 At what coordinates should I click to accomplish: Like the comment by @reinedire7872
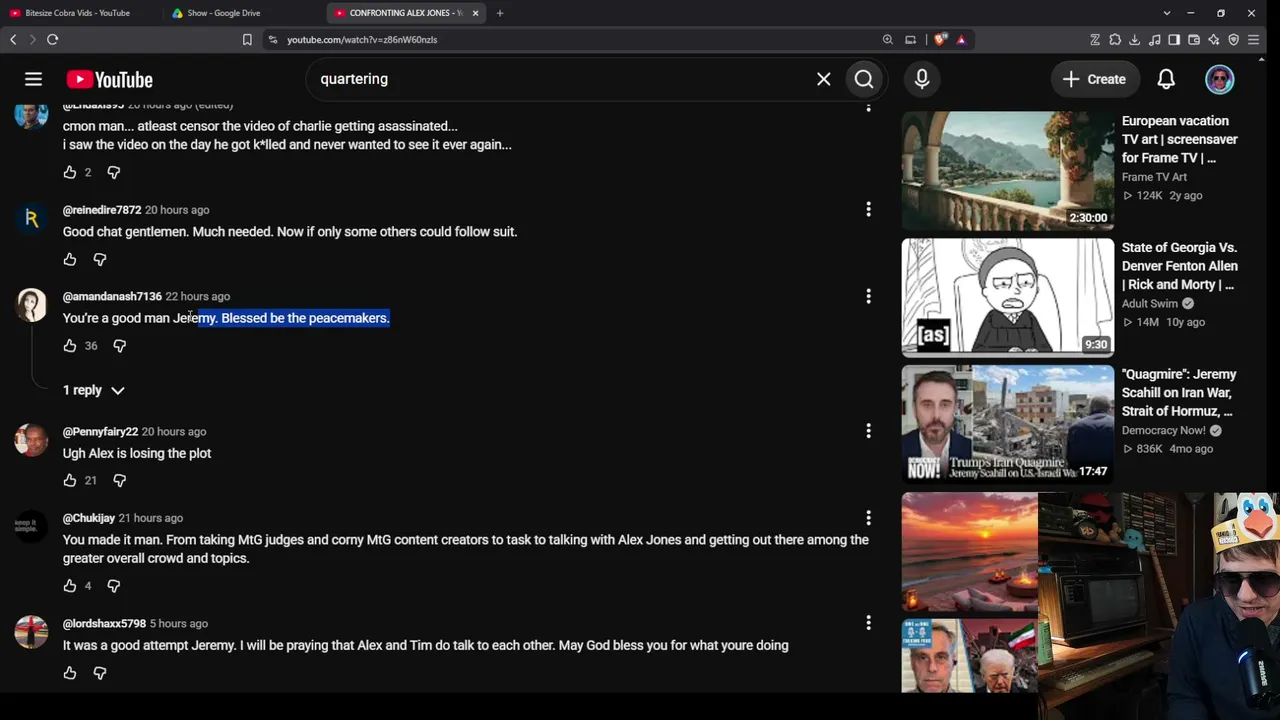[x=70, y=259]
